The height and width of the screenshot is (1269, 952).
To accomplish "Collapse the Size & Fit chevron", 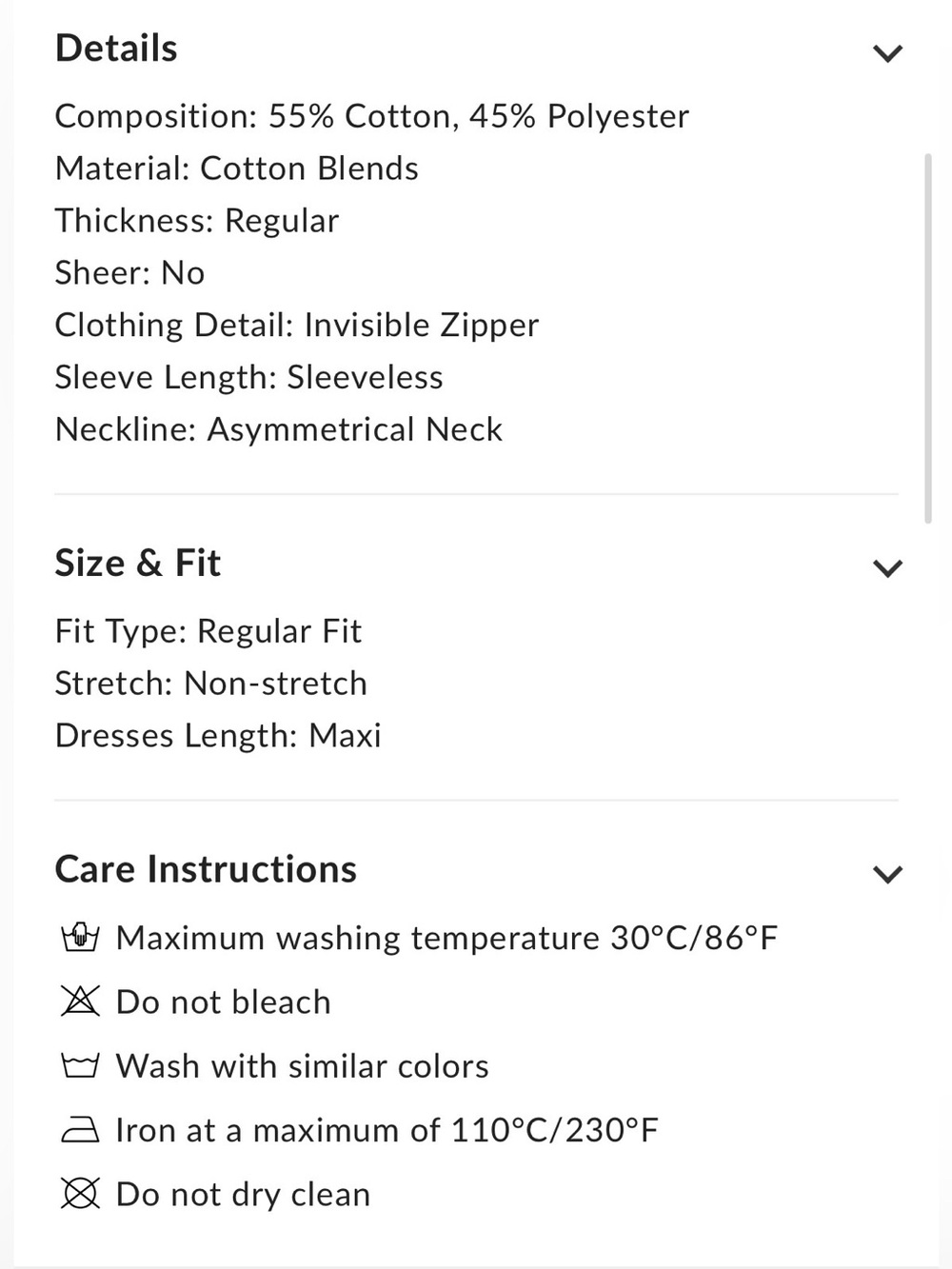I will [x=887, y=568].
